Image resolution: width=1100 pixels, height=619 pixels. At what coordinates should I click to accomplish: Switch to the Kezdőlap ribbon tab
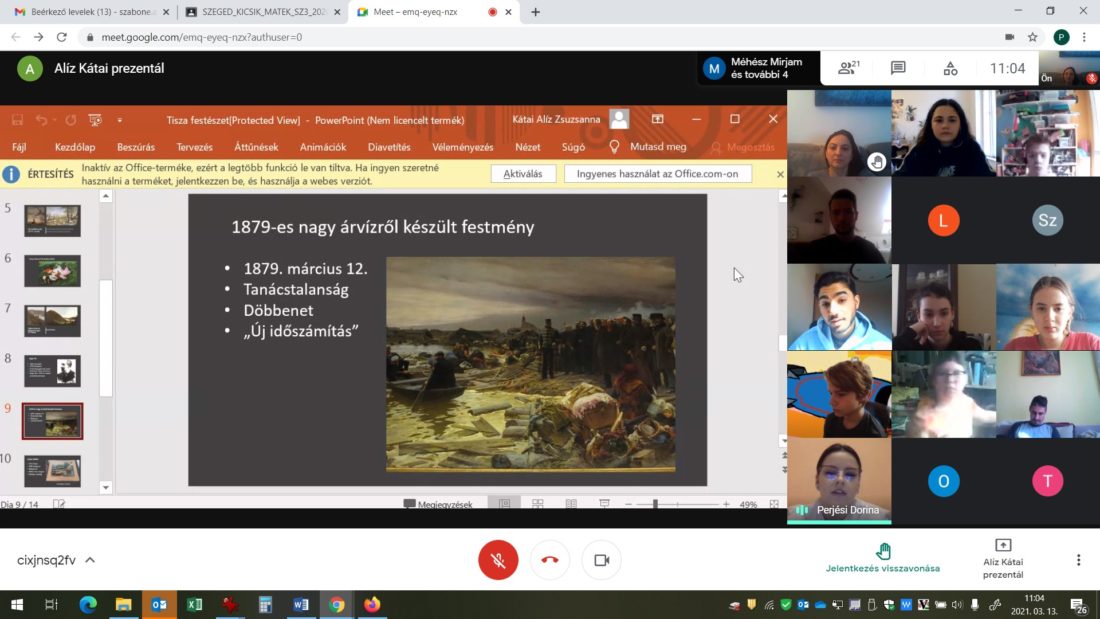click(x=74, y=147)
